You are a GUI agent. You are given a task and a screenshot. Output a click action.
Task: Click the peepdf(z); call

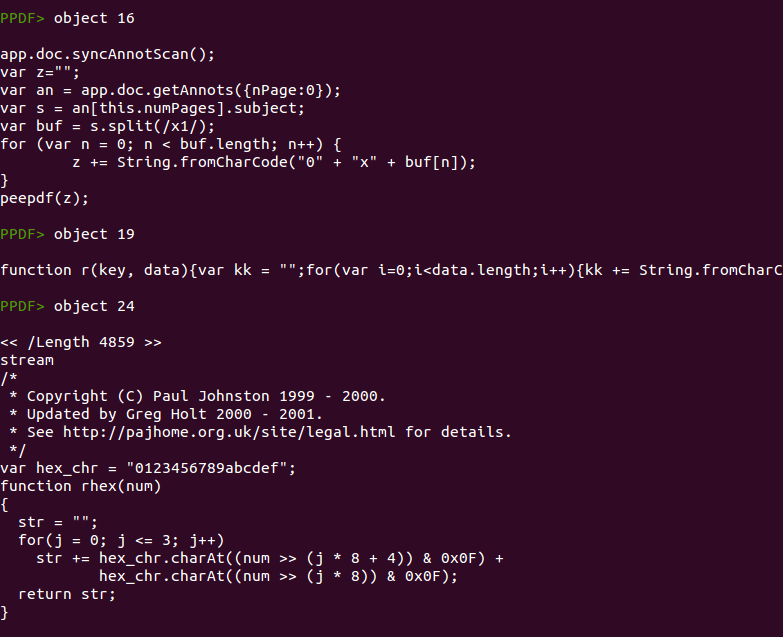tap(44, 198)
